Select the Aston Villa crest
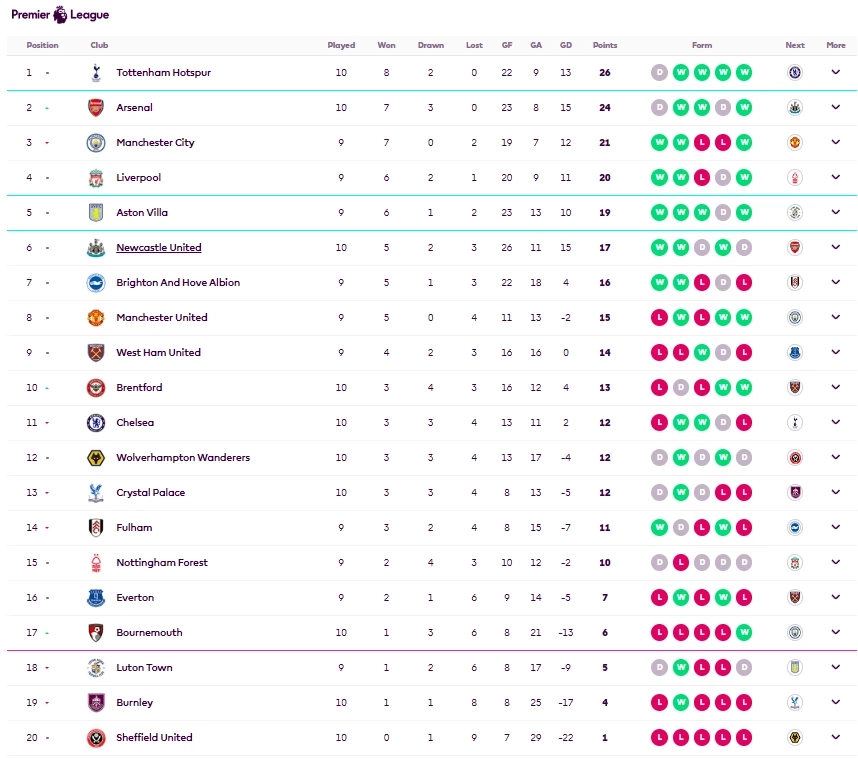This screenshot has height=758, width=858. point(95,213)
